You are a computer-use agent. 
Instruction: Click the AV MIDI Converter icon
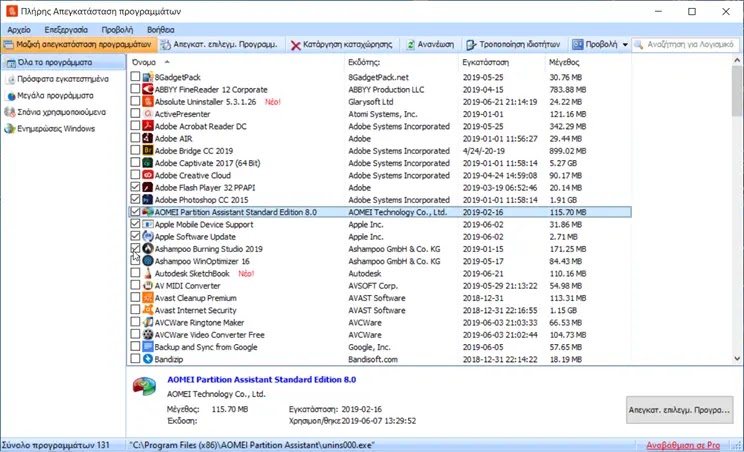tap(148, 286)
